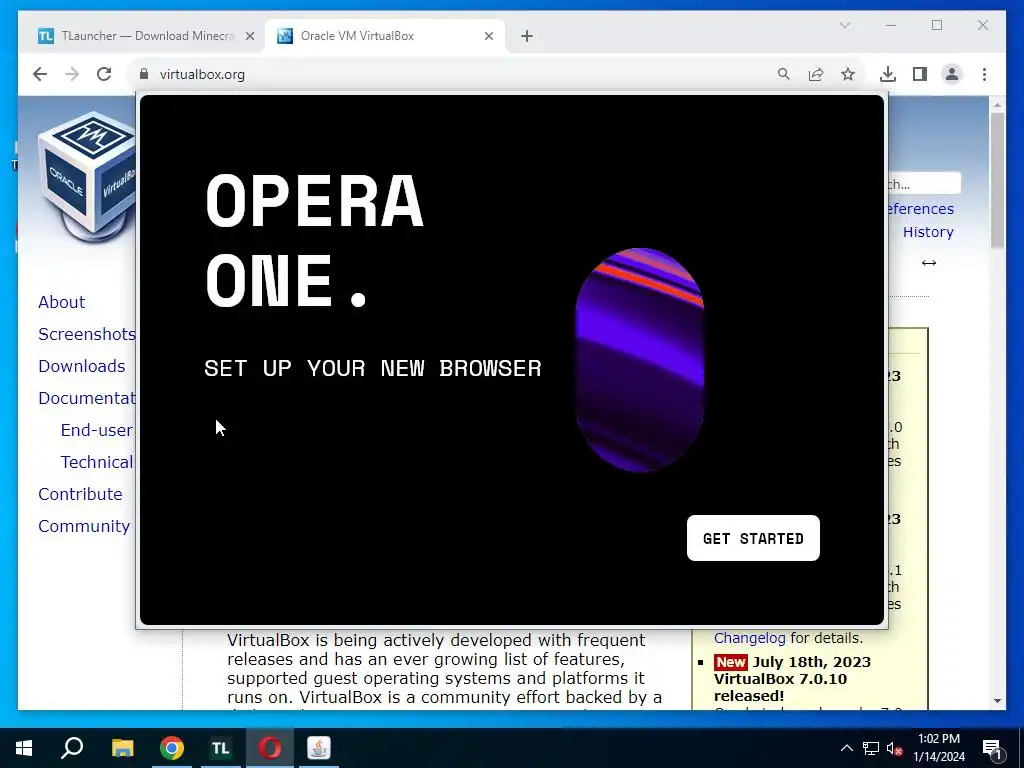Switch to Google Chrome on the taskbar
The width and height of the screenshot is (1024, 768).
[x=172, y=748]
